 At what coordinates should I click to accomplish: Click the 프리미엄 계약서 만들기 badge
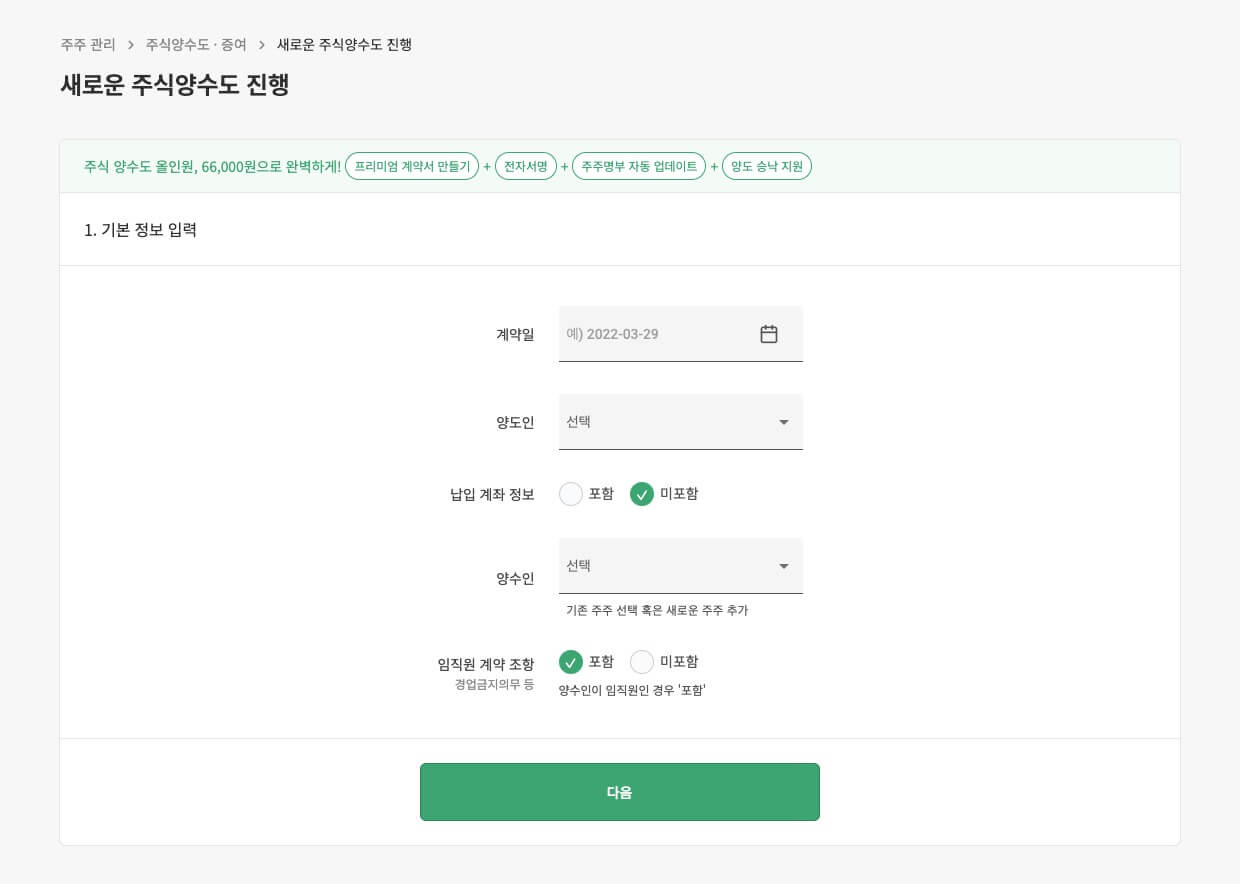[x=412, y=166]
